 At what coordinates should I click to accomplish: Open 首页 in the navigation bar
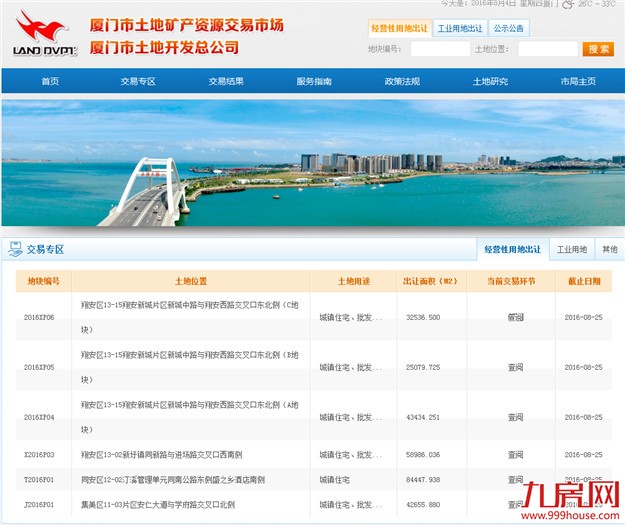[50, 81]
